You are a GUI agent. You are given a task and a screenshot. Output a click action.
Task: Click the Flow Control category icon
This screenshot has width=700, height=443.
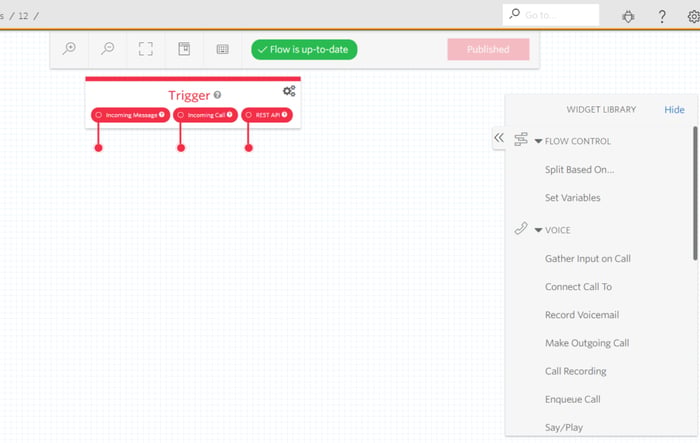click(521, 139)
